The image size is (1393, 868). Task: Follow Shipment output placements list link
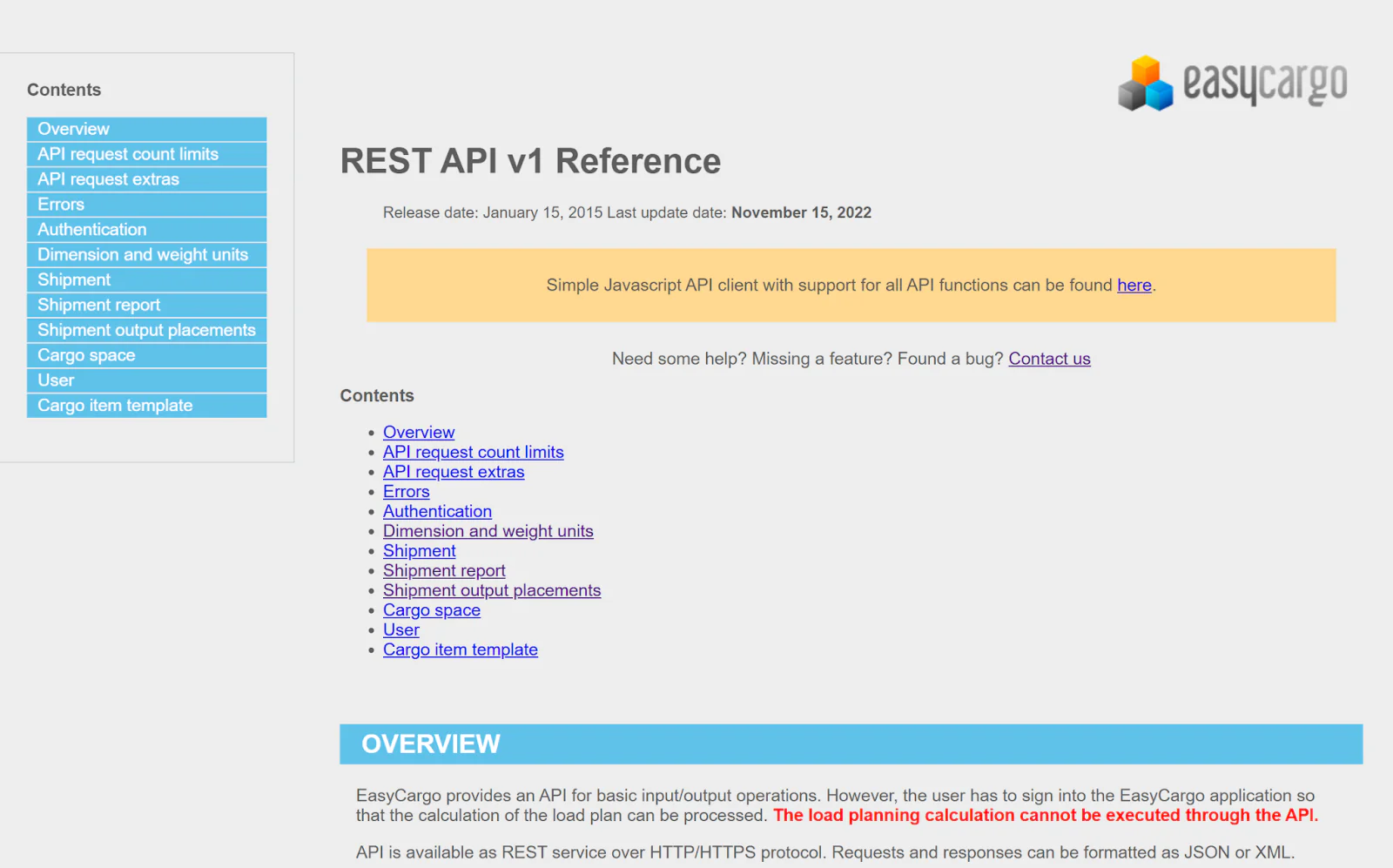pos(492,590)
